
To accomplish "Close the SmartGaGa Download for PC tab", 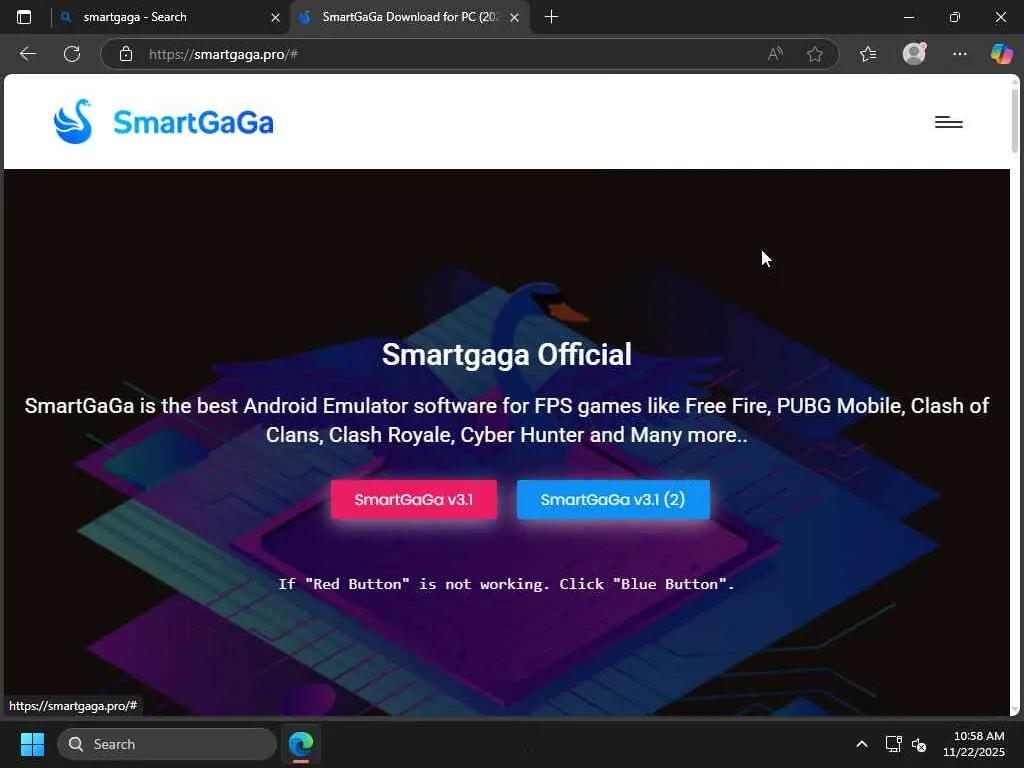I will 515,18.
